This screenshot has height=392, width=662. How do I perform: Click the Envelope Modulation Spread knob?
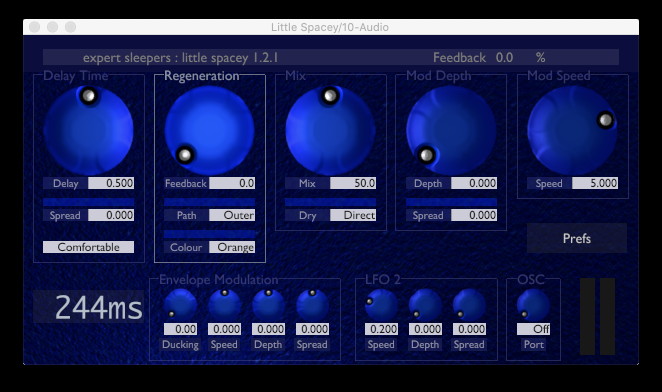point(312,305)
